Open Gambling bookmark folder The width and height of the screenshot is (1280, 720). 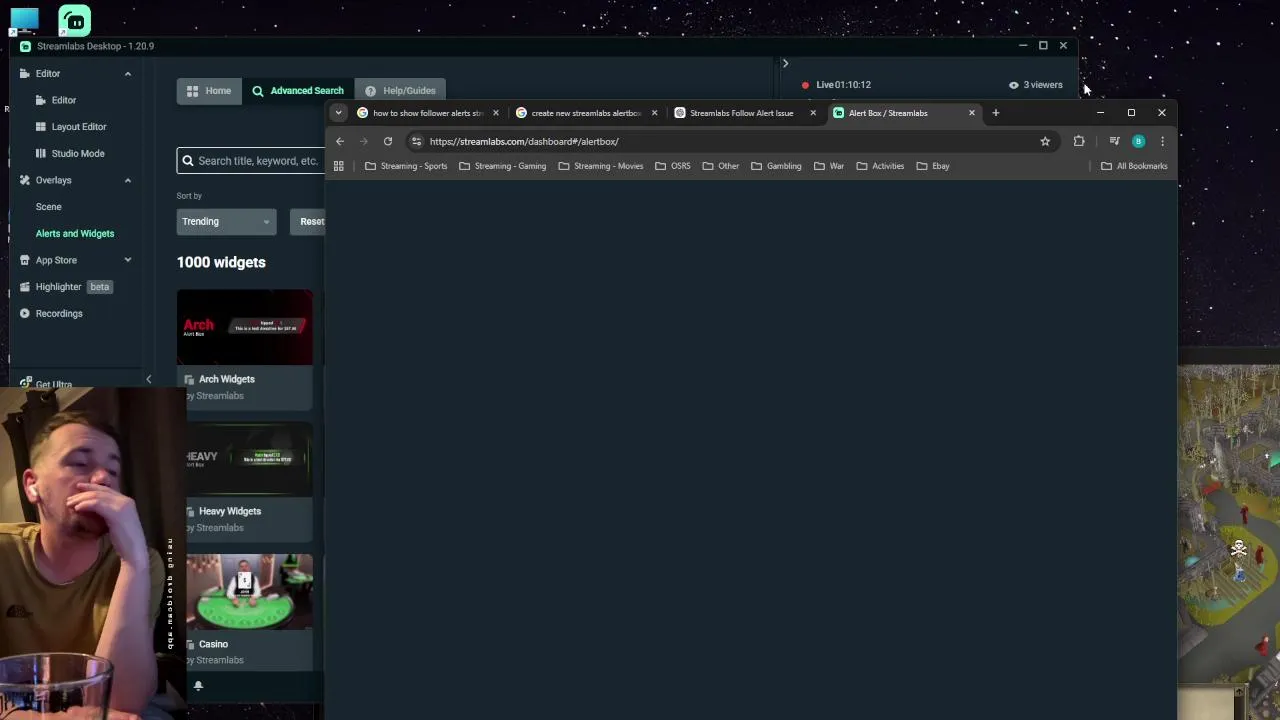776,166
